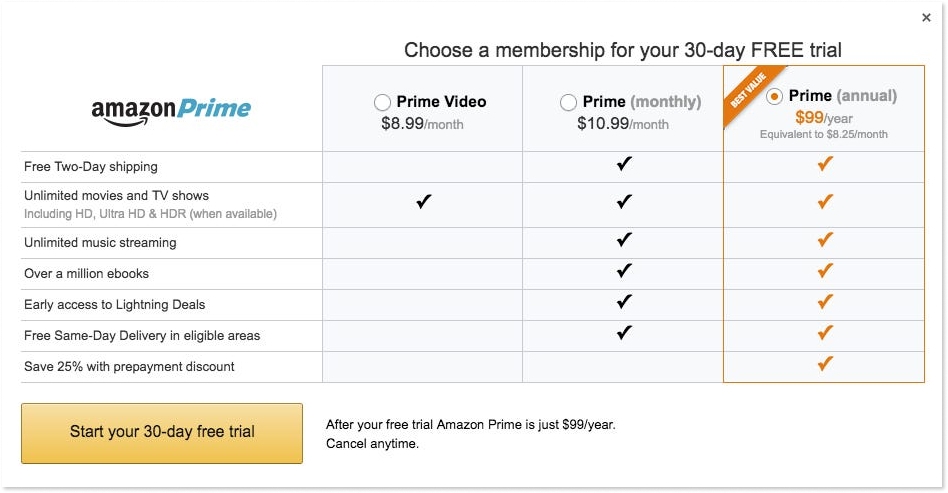Image resolution: width=948 pixels, height=493 pixels.
Task: Click monthly checkmark for unlimited music streaming
Action: (x=624, y=240)
